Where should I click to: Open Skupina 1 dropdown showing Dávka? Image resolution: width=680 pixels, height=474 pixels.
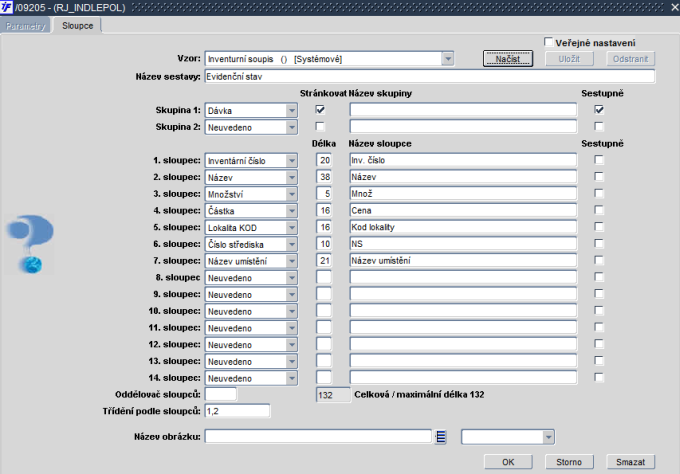[x=291, y=110]
